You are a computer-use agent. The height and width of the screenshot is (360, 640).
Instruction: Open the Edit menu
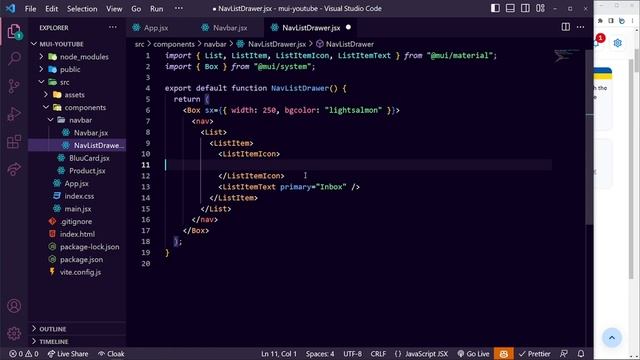[x=51, y=9]
